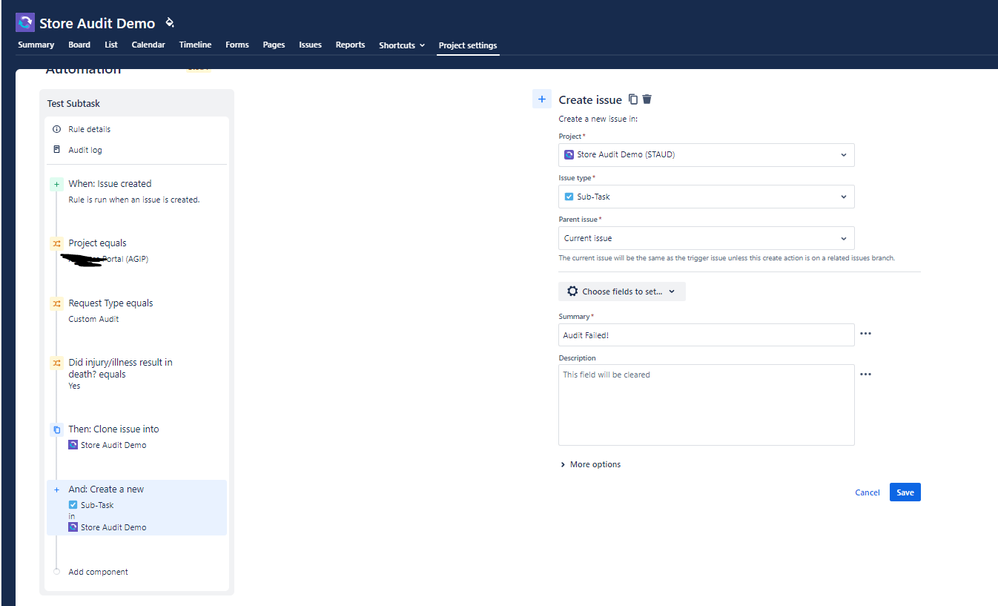
Task: Save the Create issue action
Action: point(905,492)
